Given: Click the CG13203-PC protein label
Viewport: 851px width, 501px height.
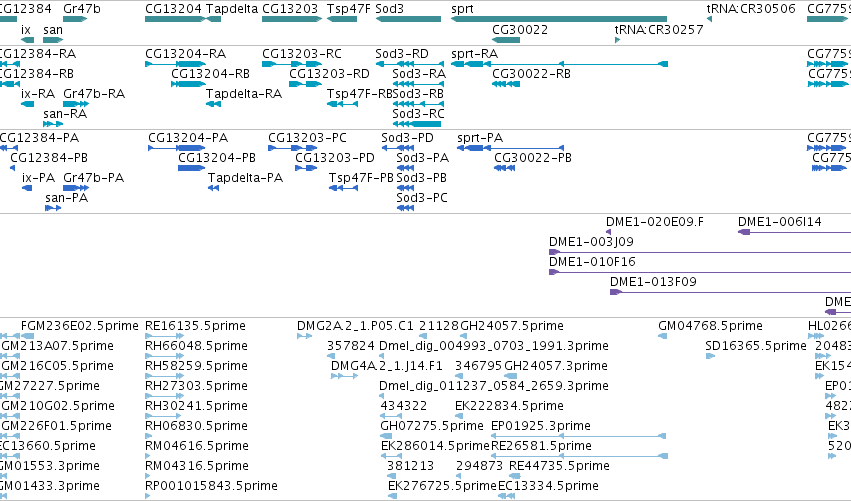Looking at the screenshot, I should (307, 138).
